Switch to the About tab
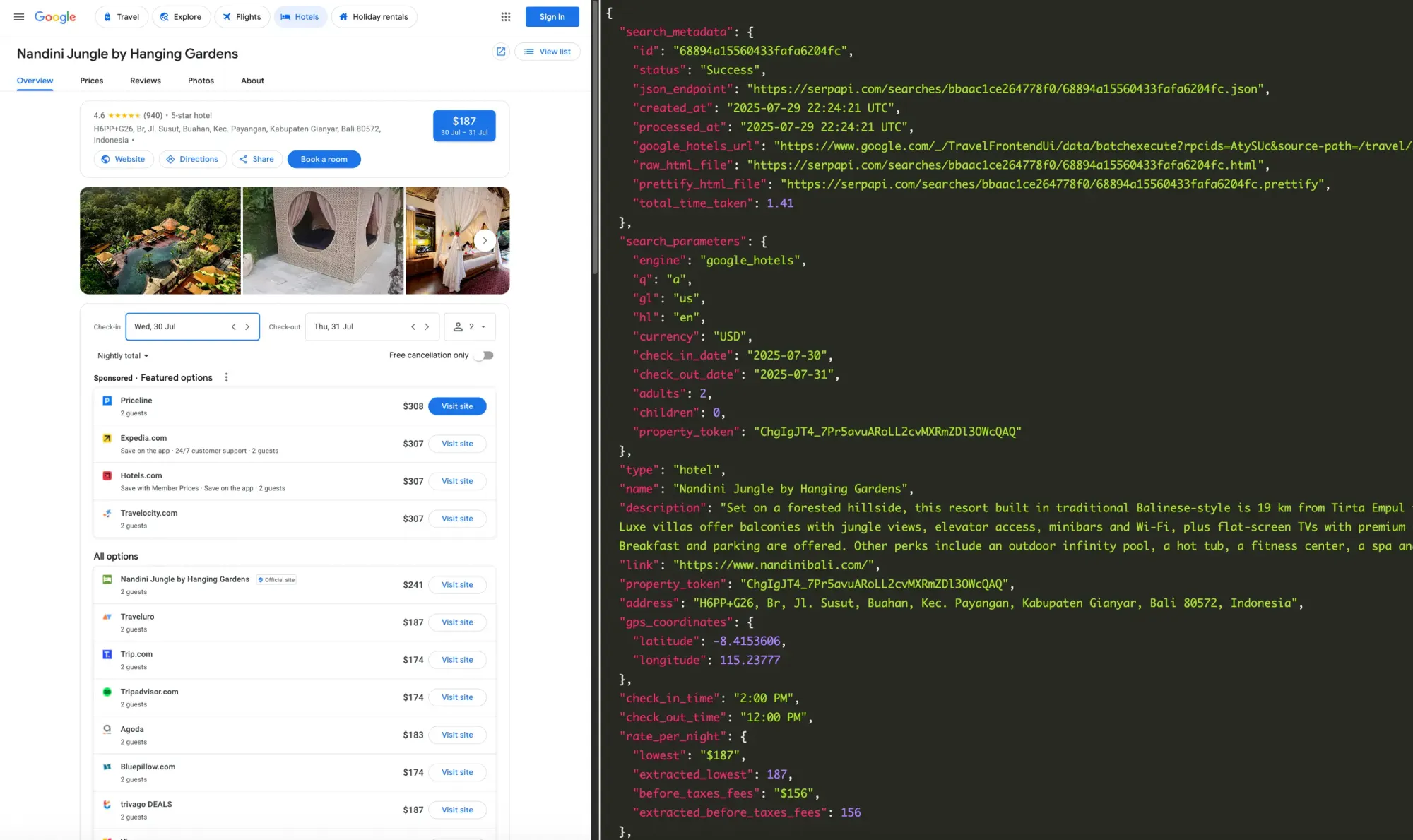 tap(252, 81)
